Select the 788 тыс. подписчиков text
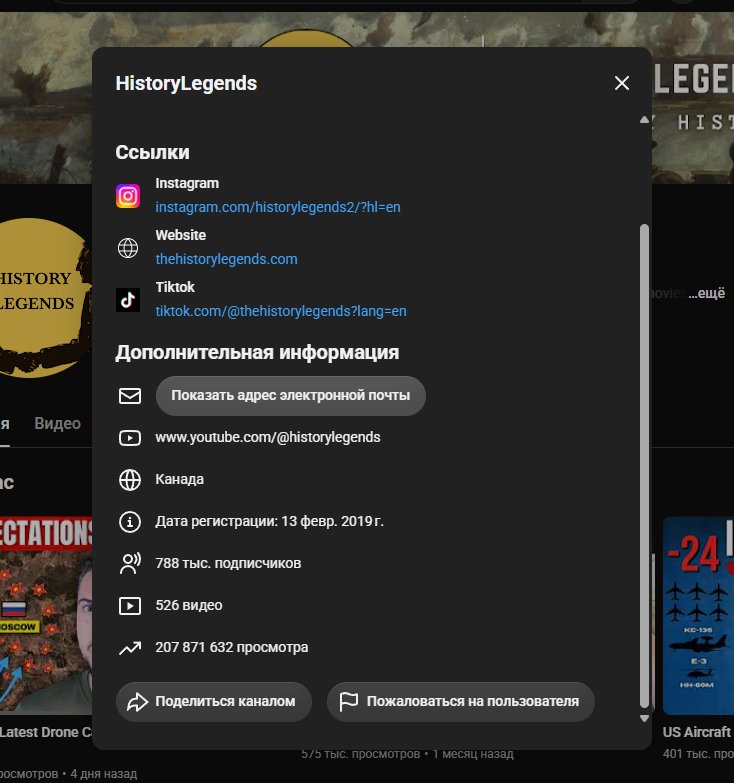 228,563
